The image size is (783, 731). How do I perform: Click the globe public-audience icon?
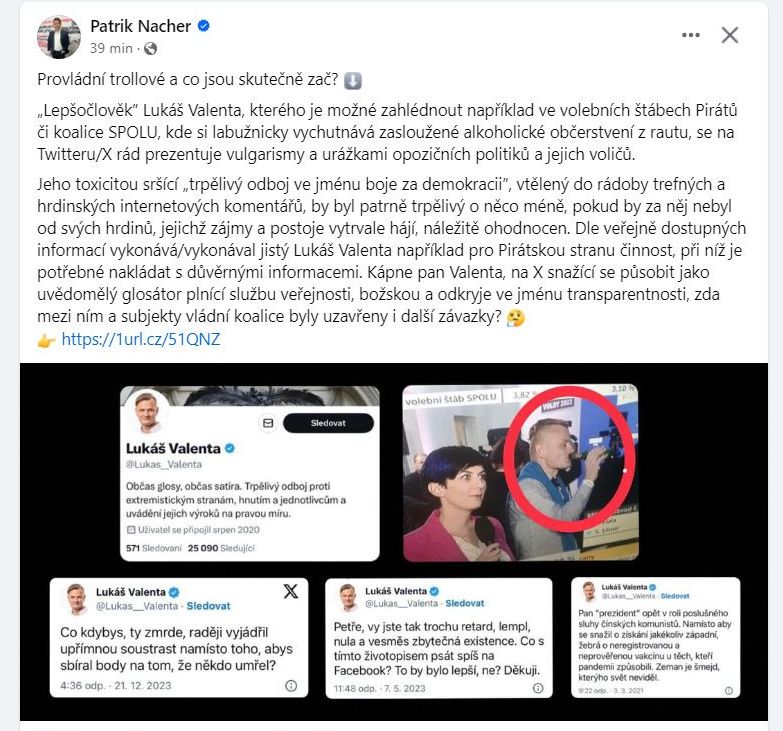click(x=150, y=48)
